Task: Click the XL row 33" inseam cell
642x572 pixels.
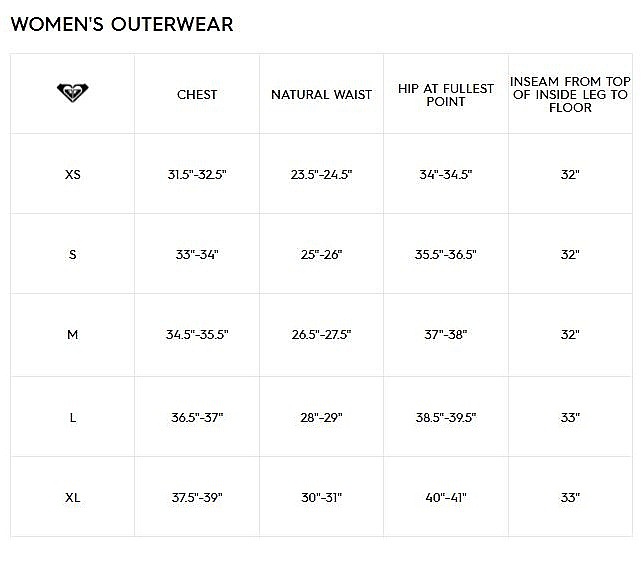Action: tap(569, 497)
